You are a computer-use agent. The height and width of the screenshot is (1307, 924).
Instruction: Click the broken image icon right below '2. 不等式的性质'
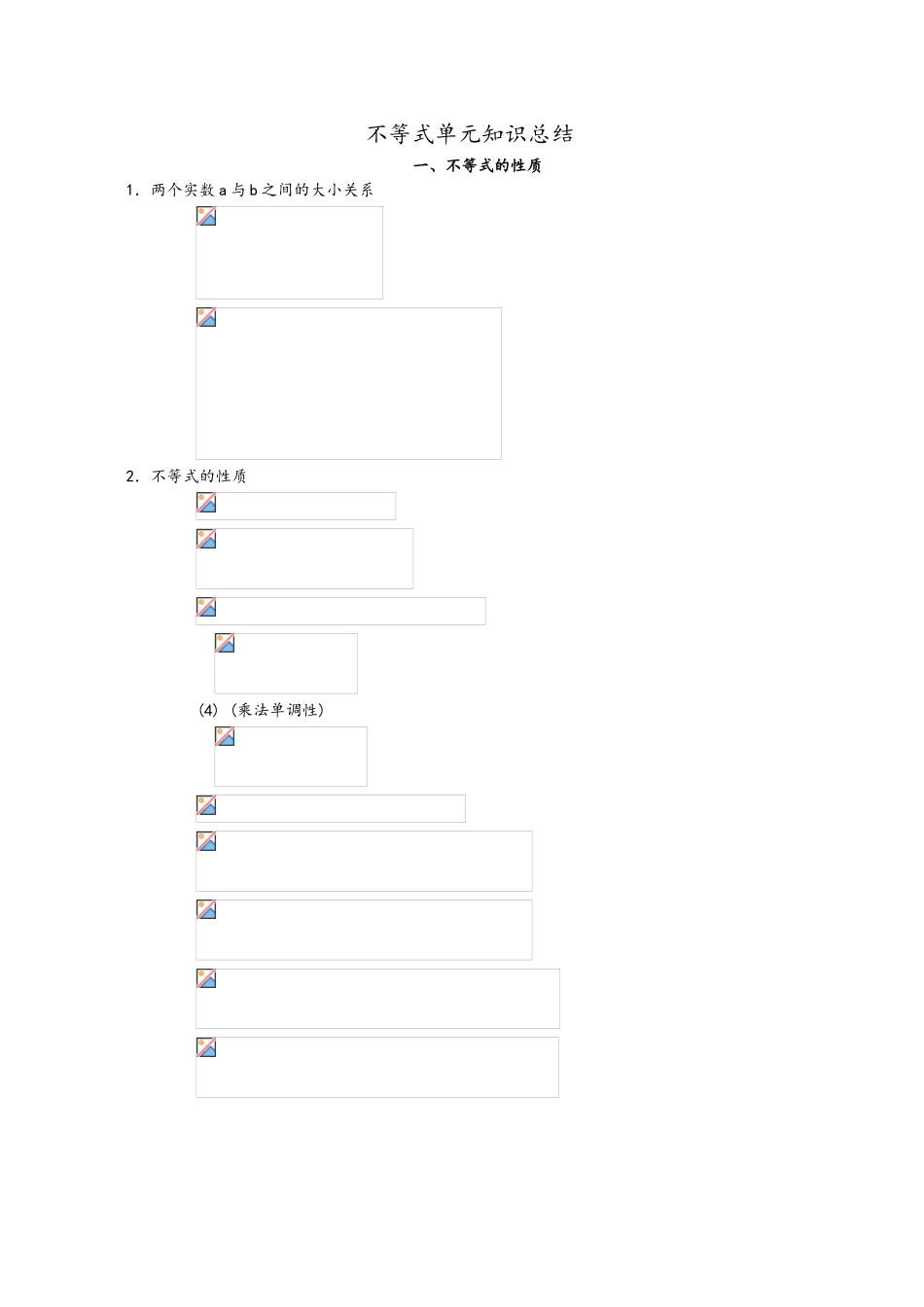(206, 502)
